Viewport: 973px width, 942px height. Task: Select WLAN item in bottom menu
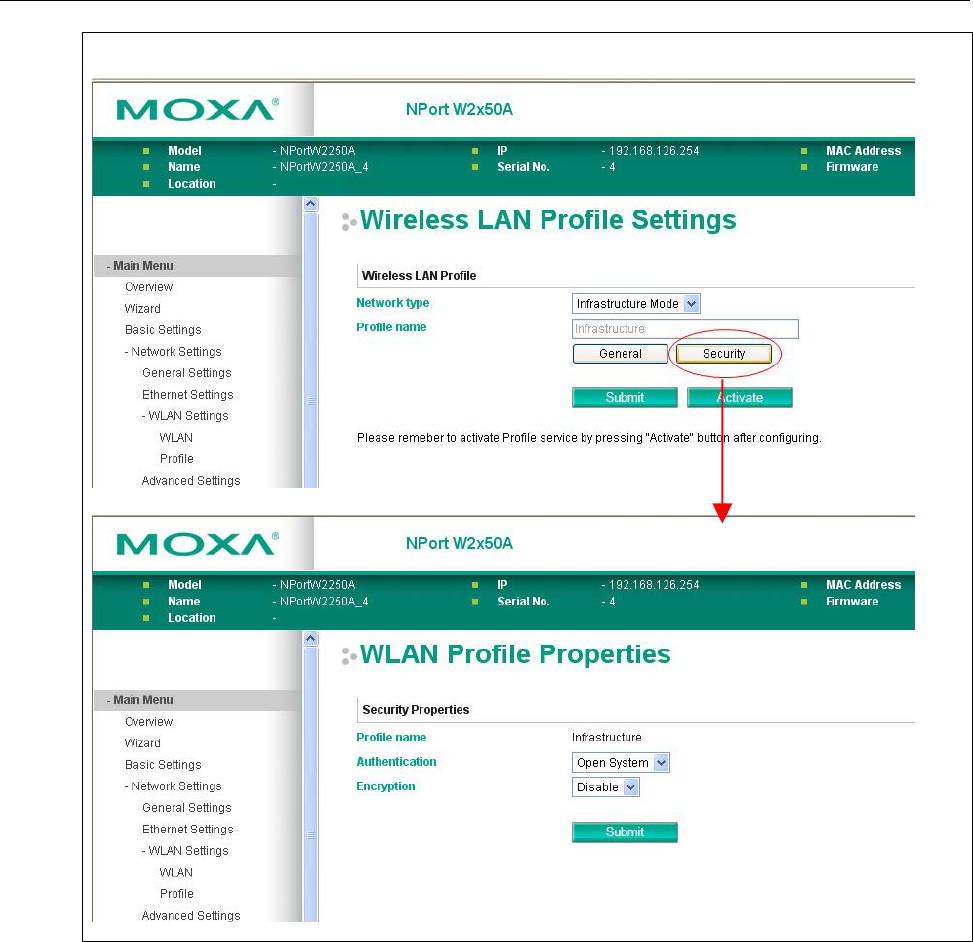pyautogui.click(x=176, y=872)
